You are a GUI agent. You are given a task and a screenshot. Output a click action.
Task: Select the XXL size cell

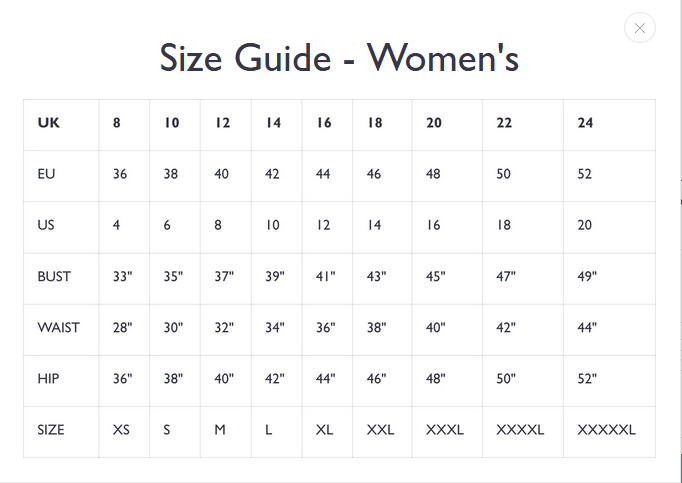[x=380, y=430]
